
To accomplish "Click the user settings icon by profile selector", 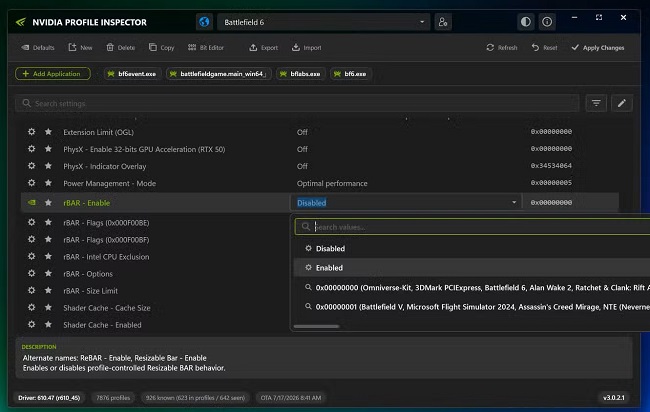I will [443, 22].
